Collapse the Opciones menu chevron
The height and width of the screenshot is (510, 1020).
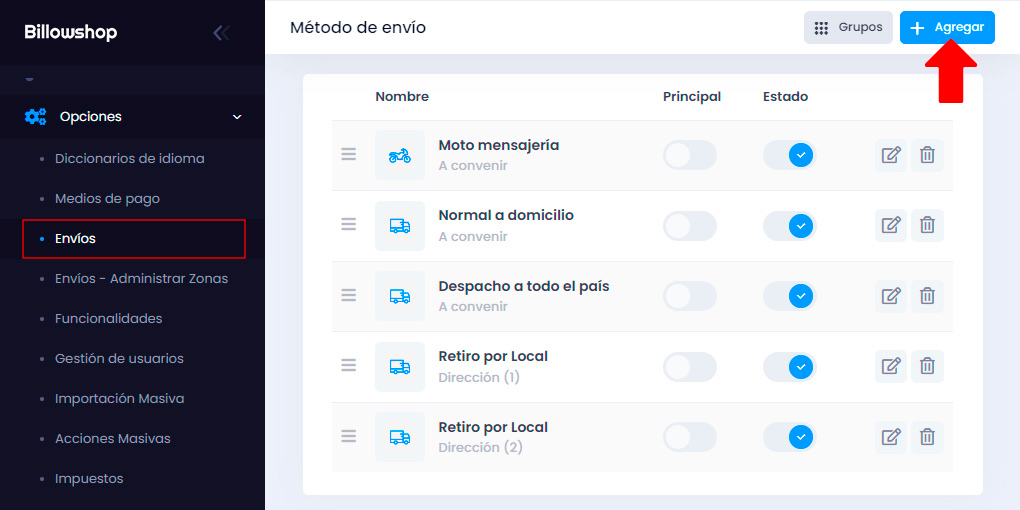coord(237,117)
